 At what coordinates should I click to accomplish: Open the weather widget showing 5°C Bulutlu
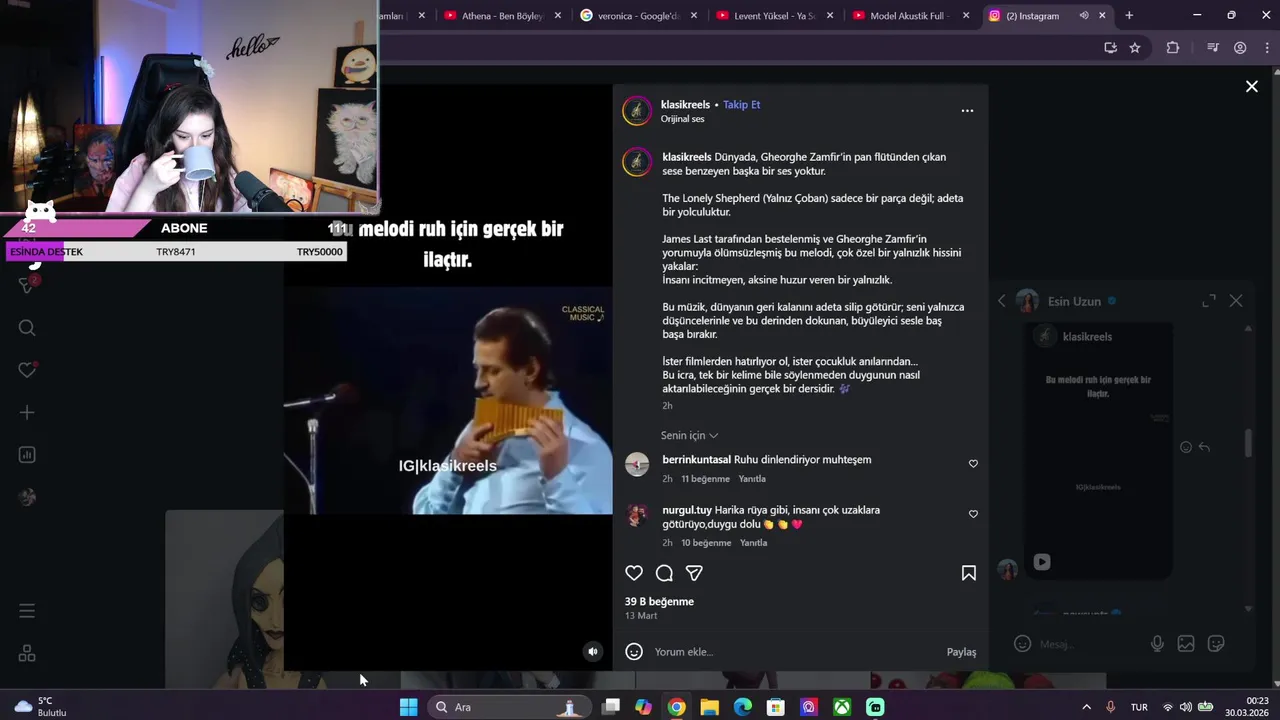42,707
